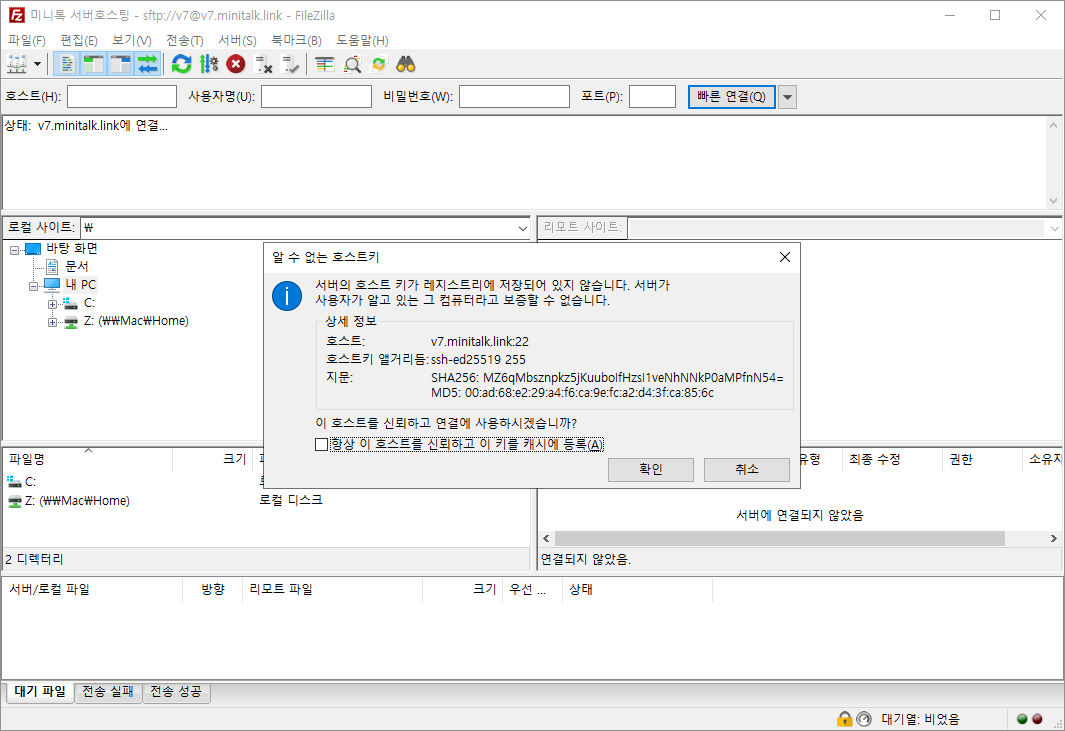
Task: Open the 북마크(B) menu
Action: 296,40
